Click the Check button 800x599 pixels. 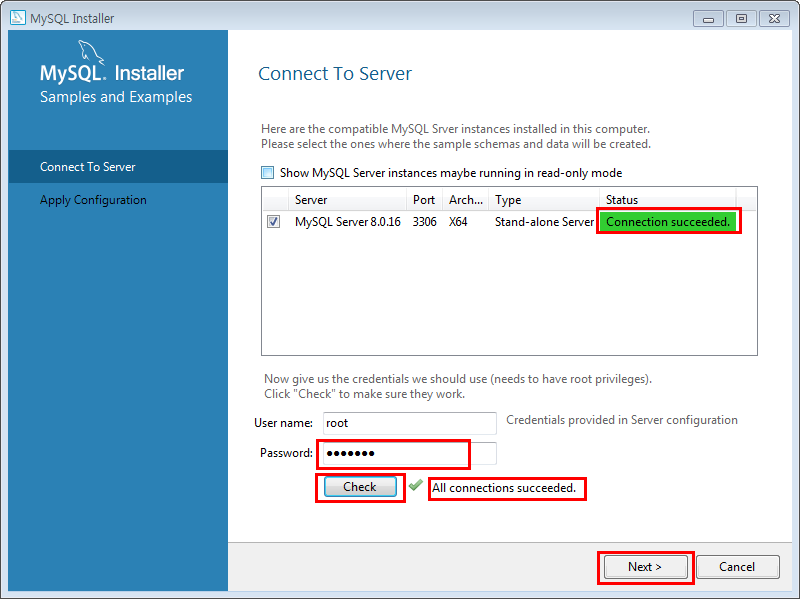360,487
